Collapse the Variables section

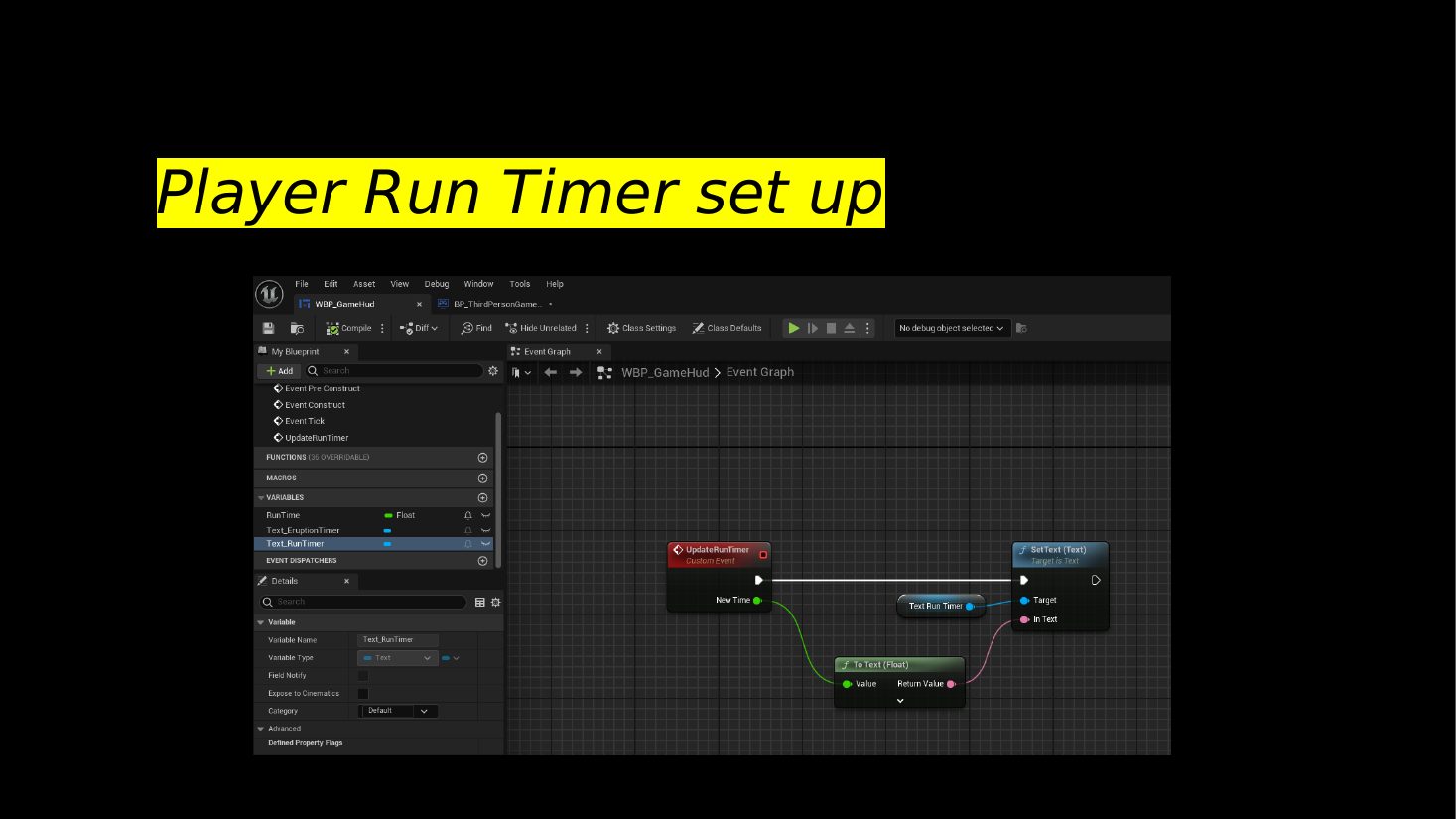click(x=261, y=498)
